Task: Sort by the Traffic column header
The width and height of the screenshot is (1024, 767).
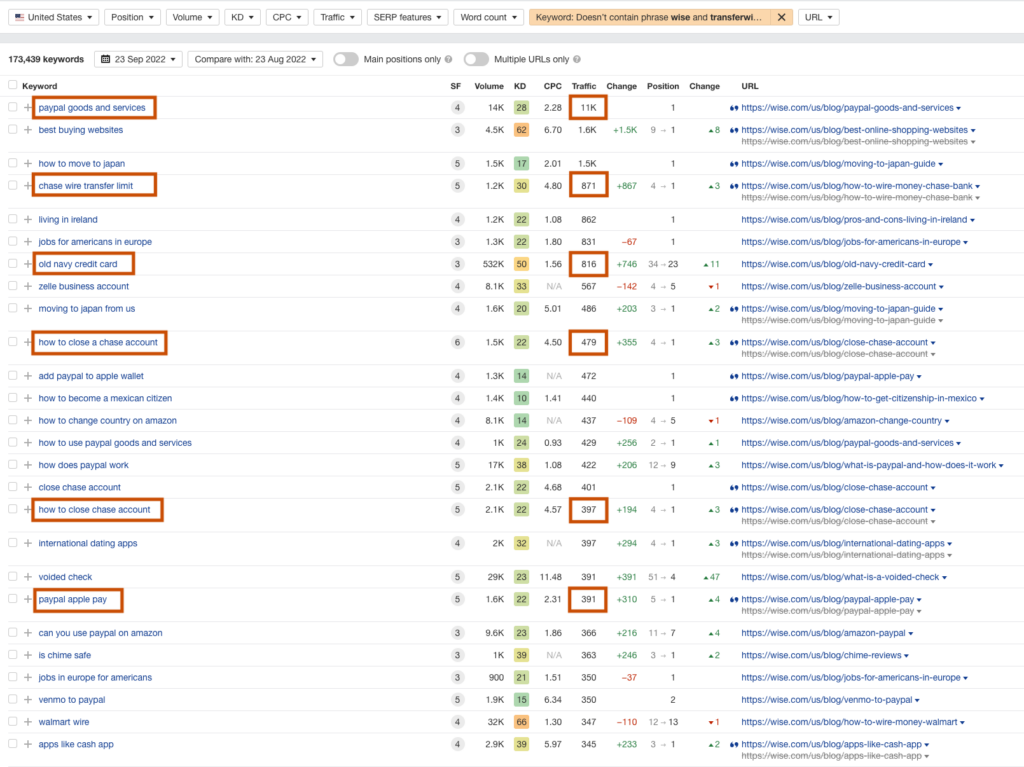Action: pyautogui.click(x=584, y=86)
